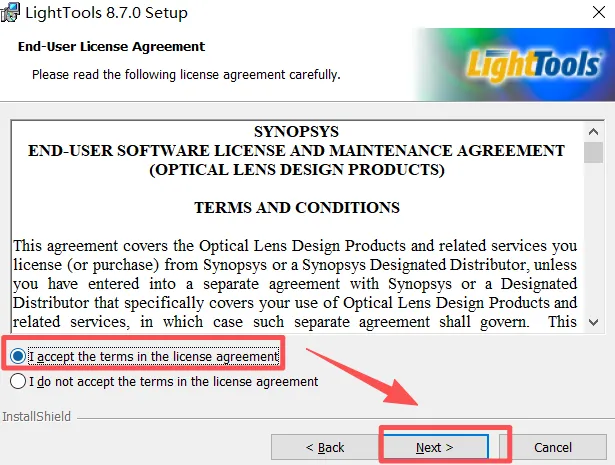The image size is (615, 465).
Task: Click "Please read the following license agreement carefully" text
Action: coord(186,74)
